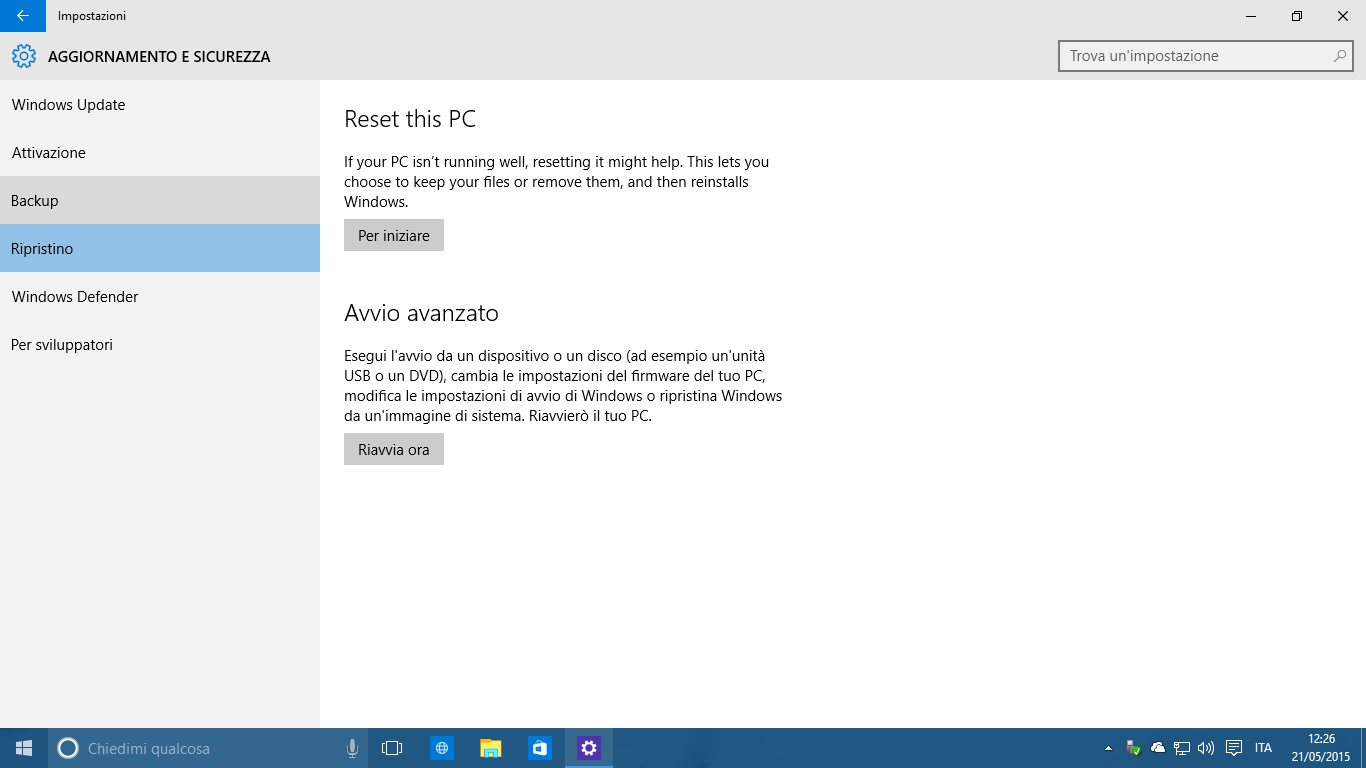Open OneDrive cloud tray icon
Viewport: 1366px width, 768px height.
point(1158,748)
